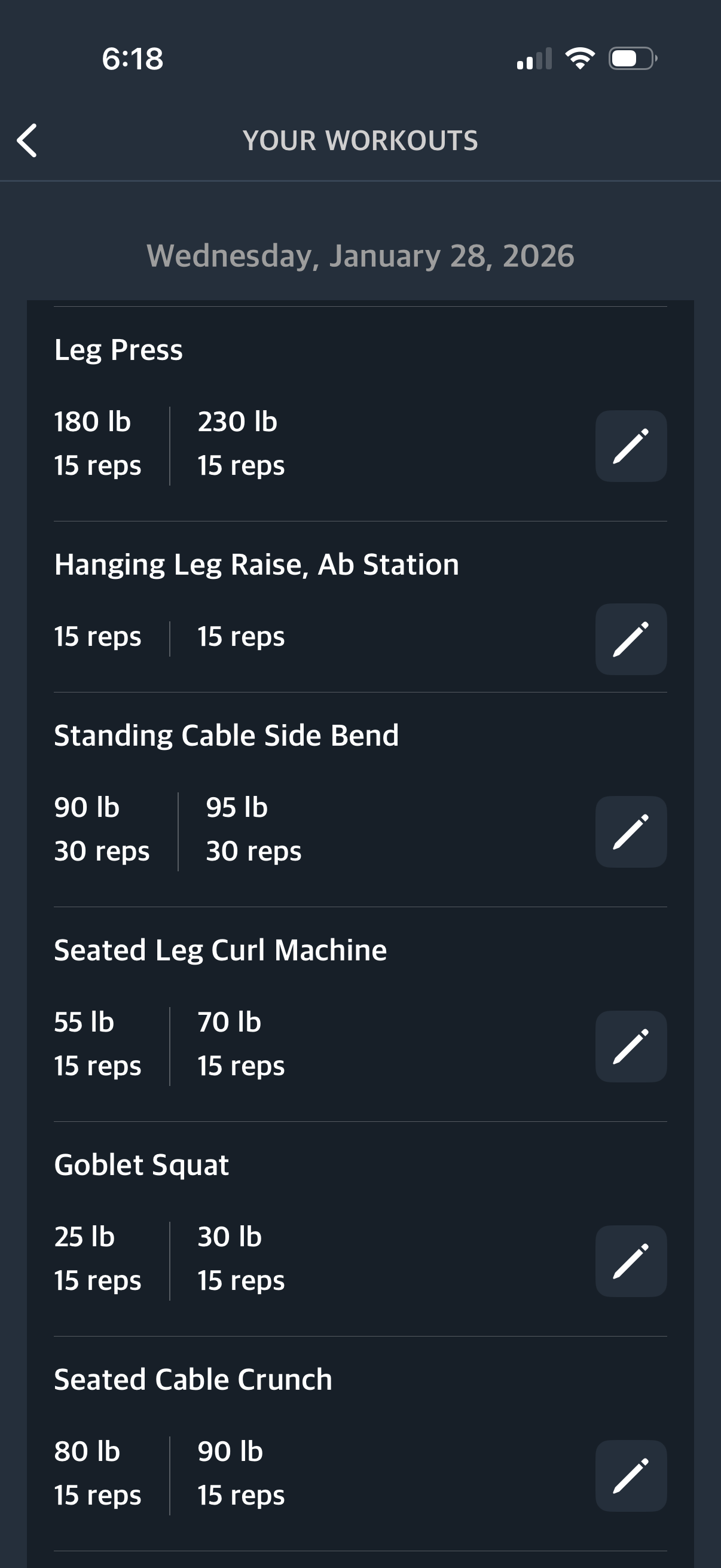Image resolution: width=721 pixels, height=1568 pixels.
Task: Tap the Your Workouts header title
Action: click(x=360, y=141)
